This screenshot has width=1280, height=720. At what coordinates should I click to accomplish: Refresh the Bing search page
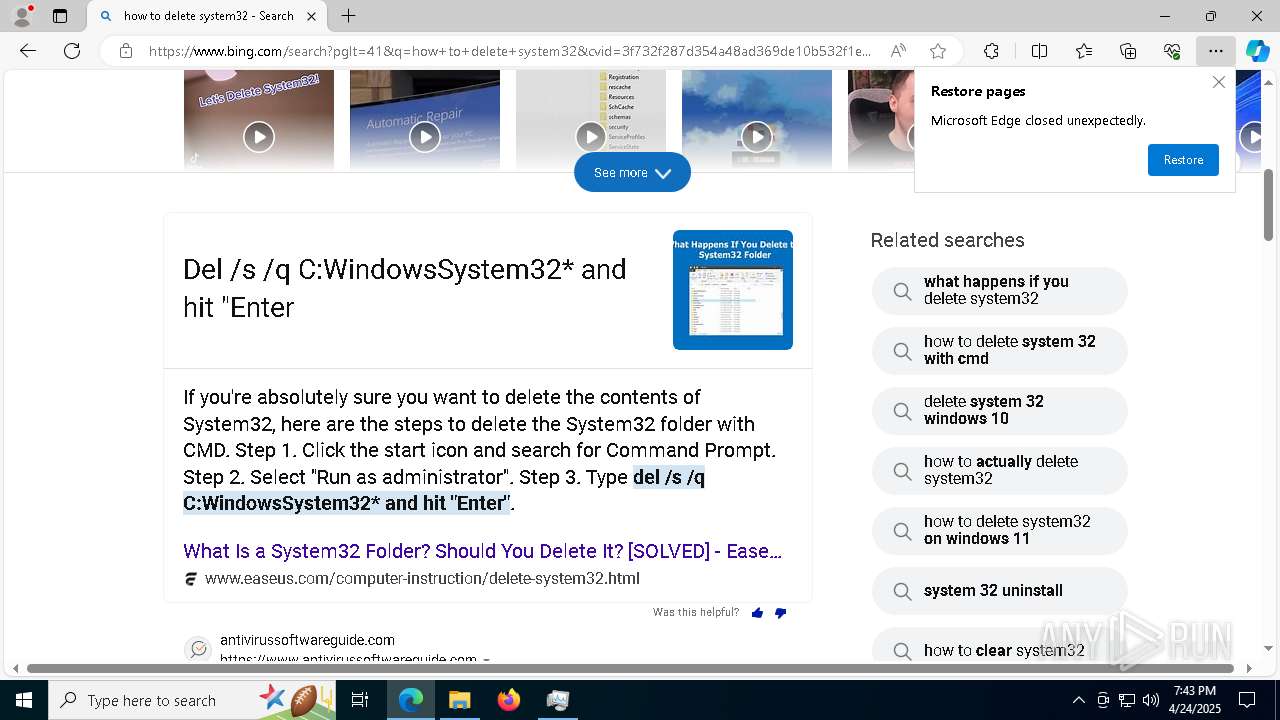click(x=72, y=51)
